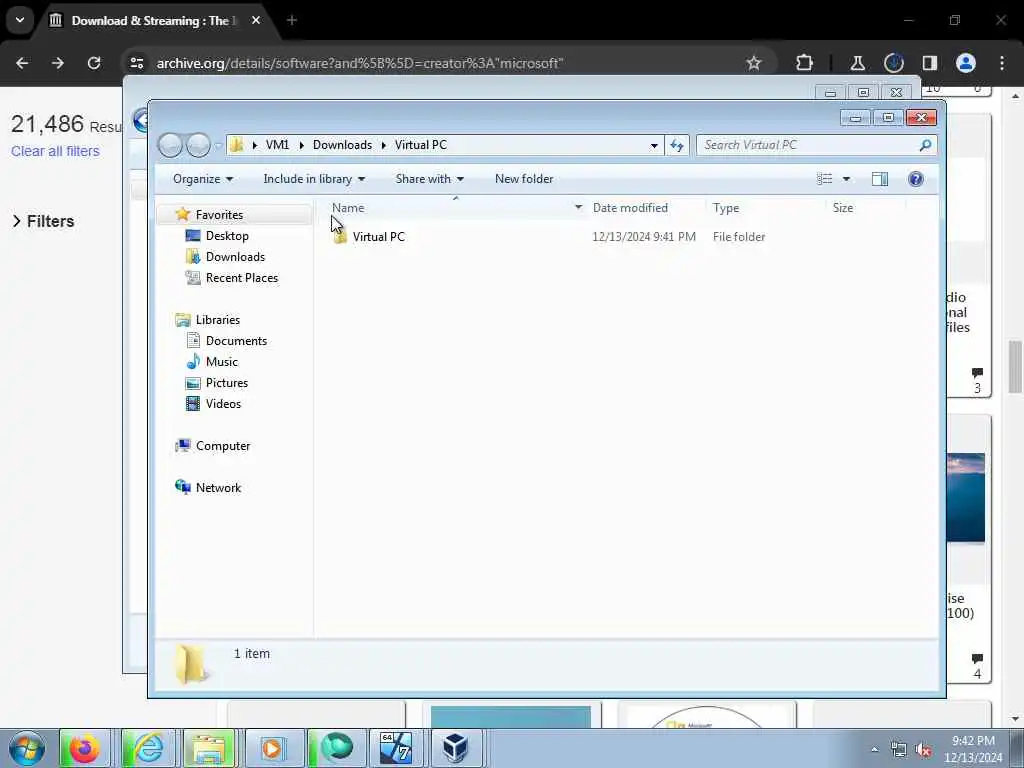The image size is (1024, 768).
Task: Select Network in navigation pane
Action: (218, 488)
